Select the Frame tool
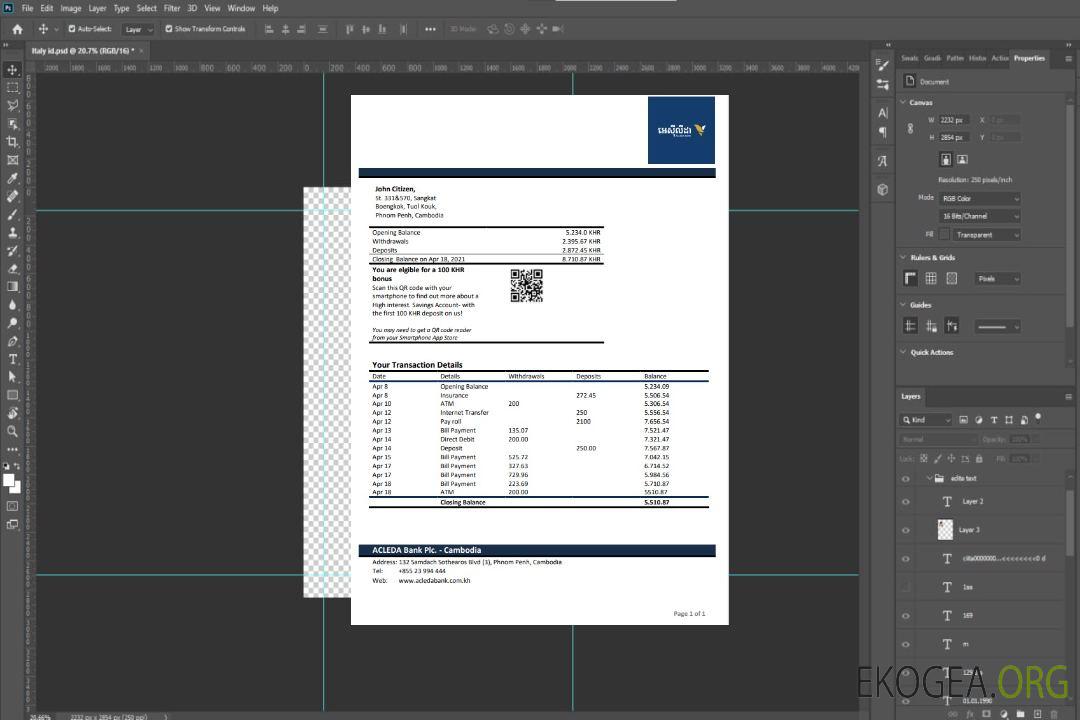The height and width of the screenshot is (720, 1080). (12, 160)
